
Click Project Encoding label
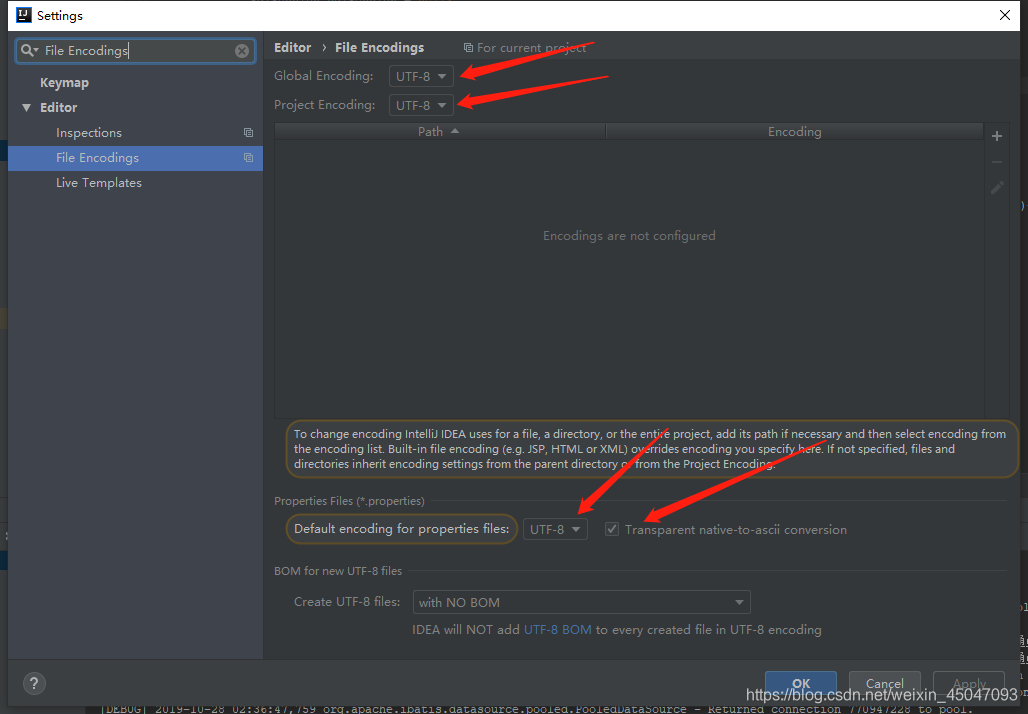[x=325, y=104]
